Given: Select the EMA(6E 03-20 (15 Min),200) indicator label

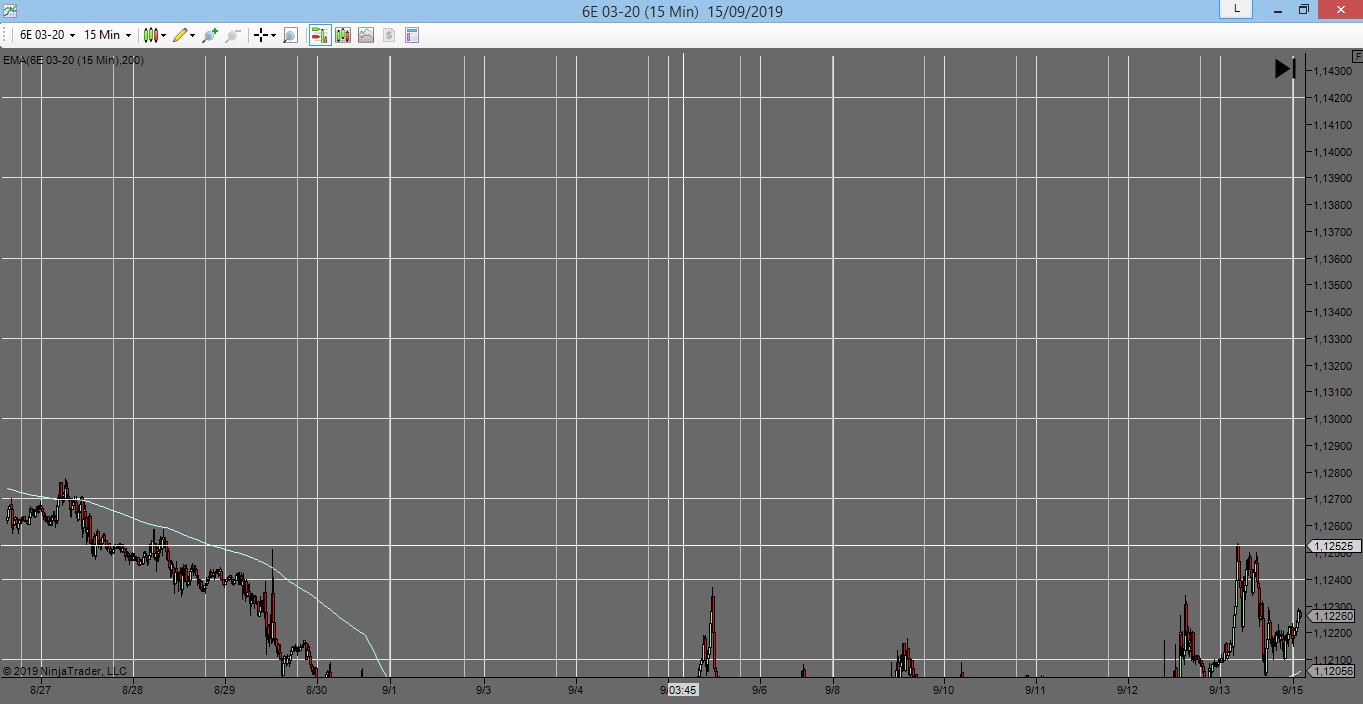Looking at the screenshot, I should 73,61.
